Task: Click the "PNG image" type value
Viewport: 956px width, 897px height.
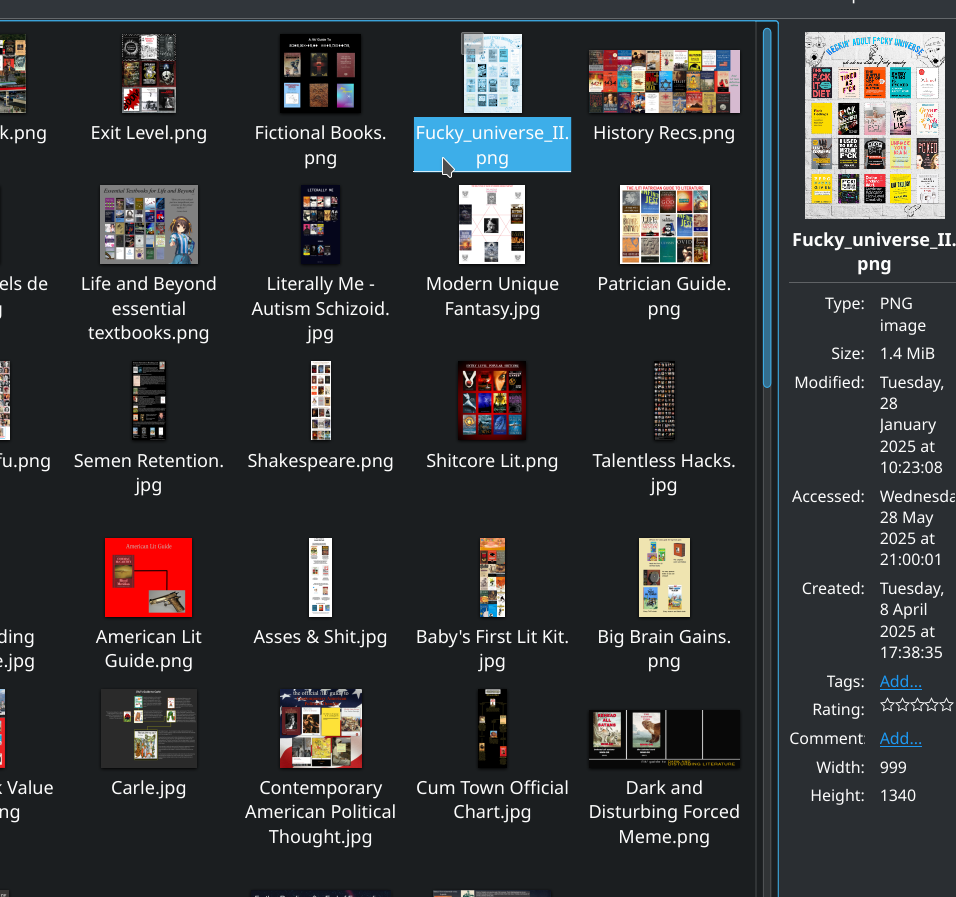Action: (x=902, y=315)
